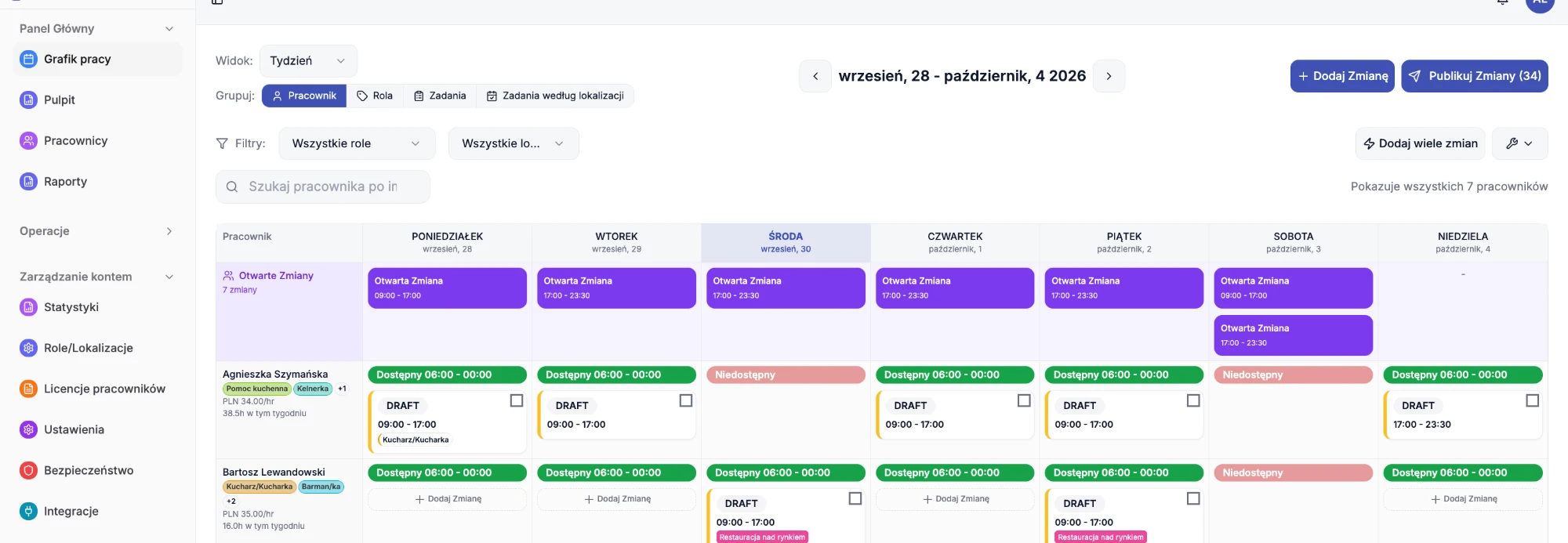The width and height of the screenshot is (1568, 543).
Task: Tick Agnieszka's Monday draft shift checkbox
Action: tap(517, 400)
